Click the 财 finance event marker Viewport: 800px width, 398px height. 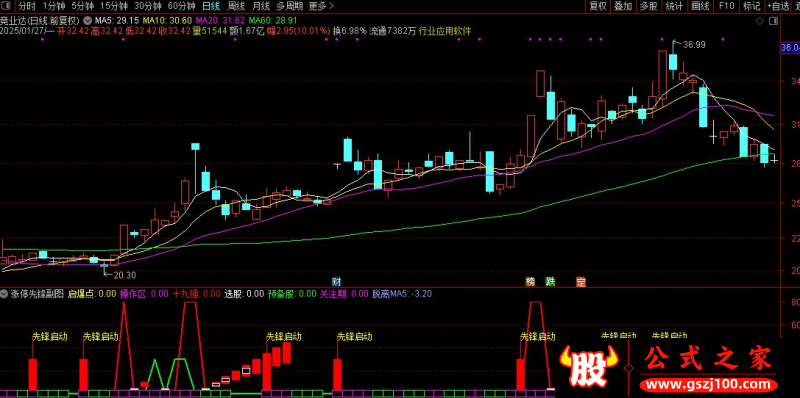336,281
